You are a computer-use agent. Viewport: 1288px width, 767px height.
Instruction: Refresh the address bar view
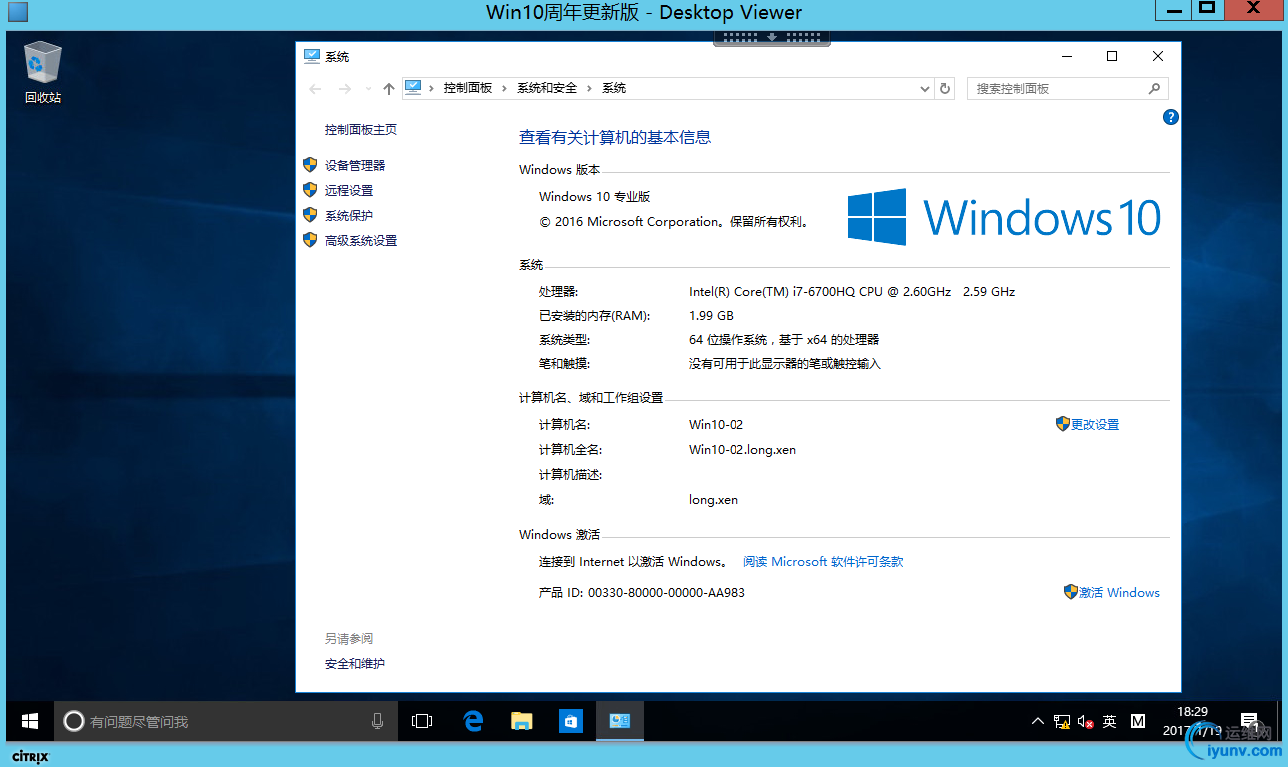point(945,88)
